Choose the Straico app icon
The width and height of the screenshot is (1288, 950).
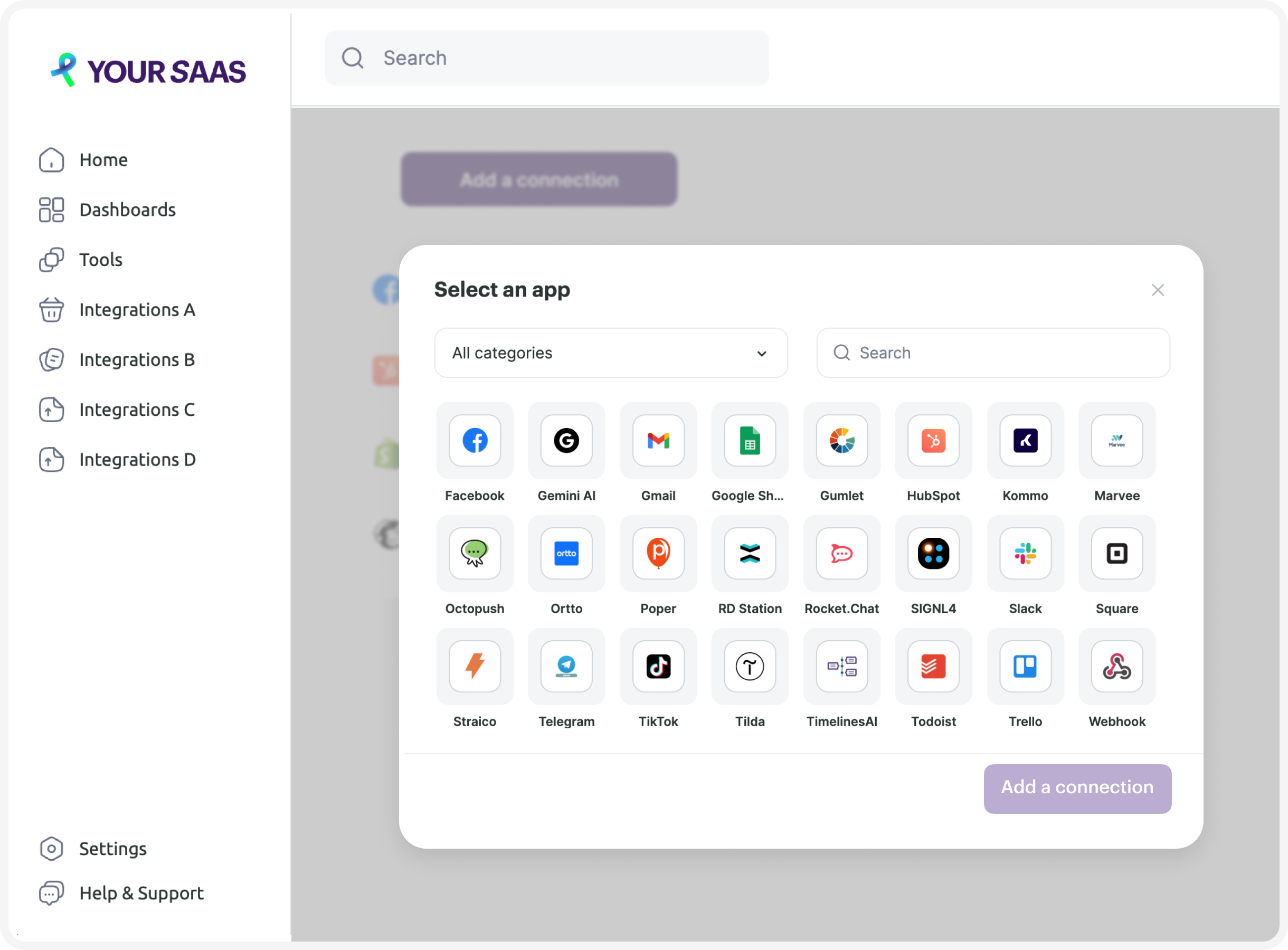[x=475, y=666]
